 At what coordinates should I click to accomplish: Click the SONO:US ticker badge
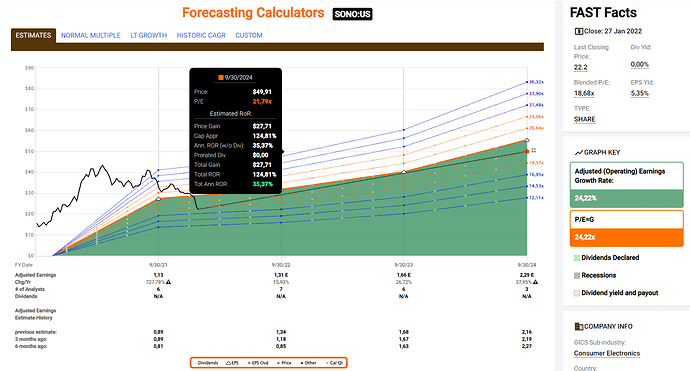[352, 14]
